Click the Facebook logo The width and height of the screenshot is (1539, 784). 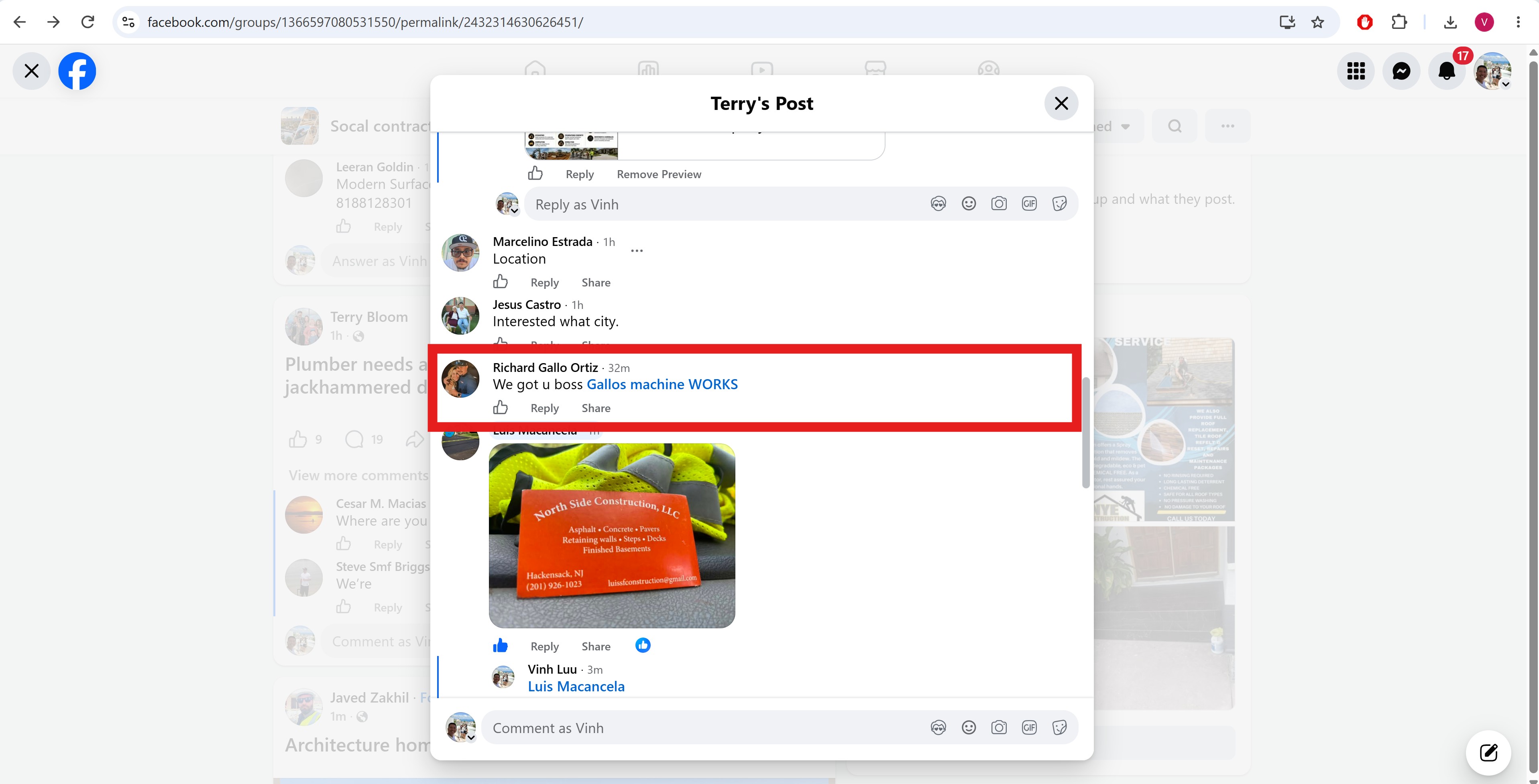[x=77, y=71]
